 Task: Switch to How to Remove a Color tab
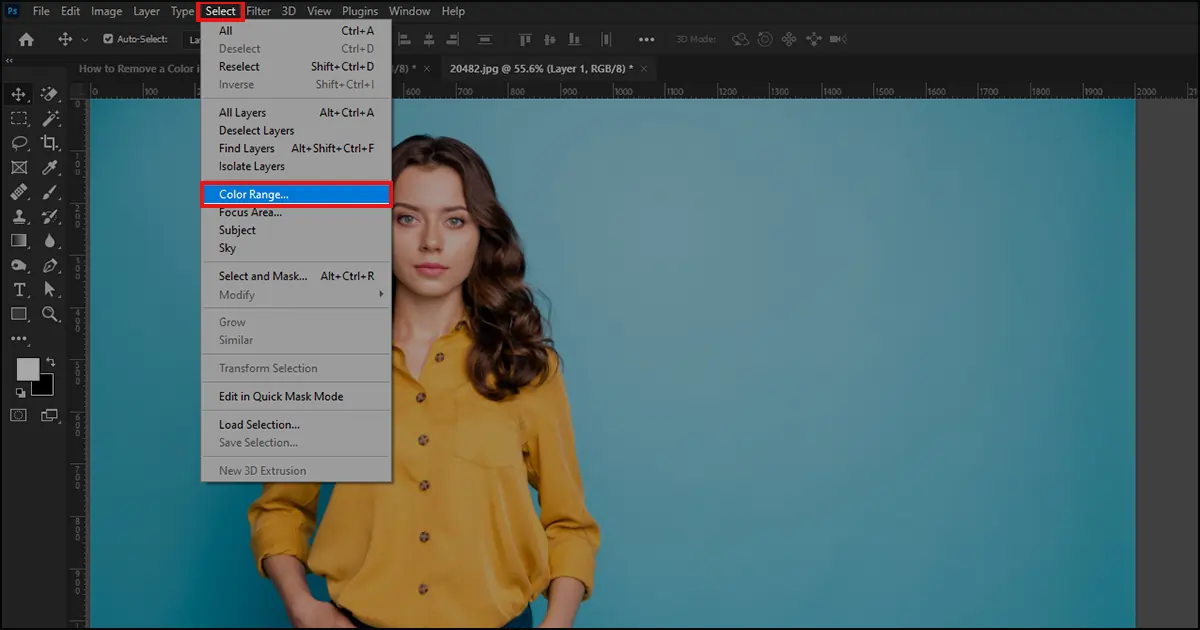point(138,68)
